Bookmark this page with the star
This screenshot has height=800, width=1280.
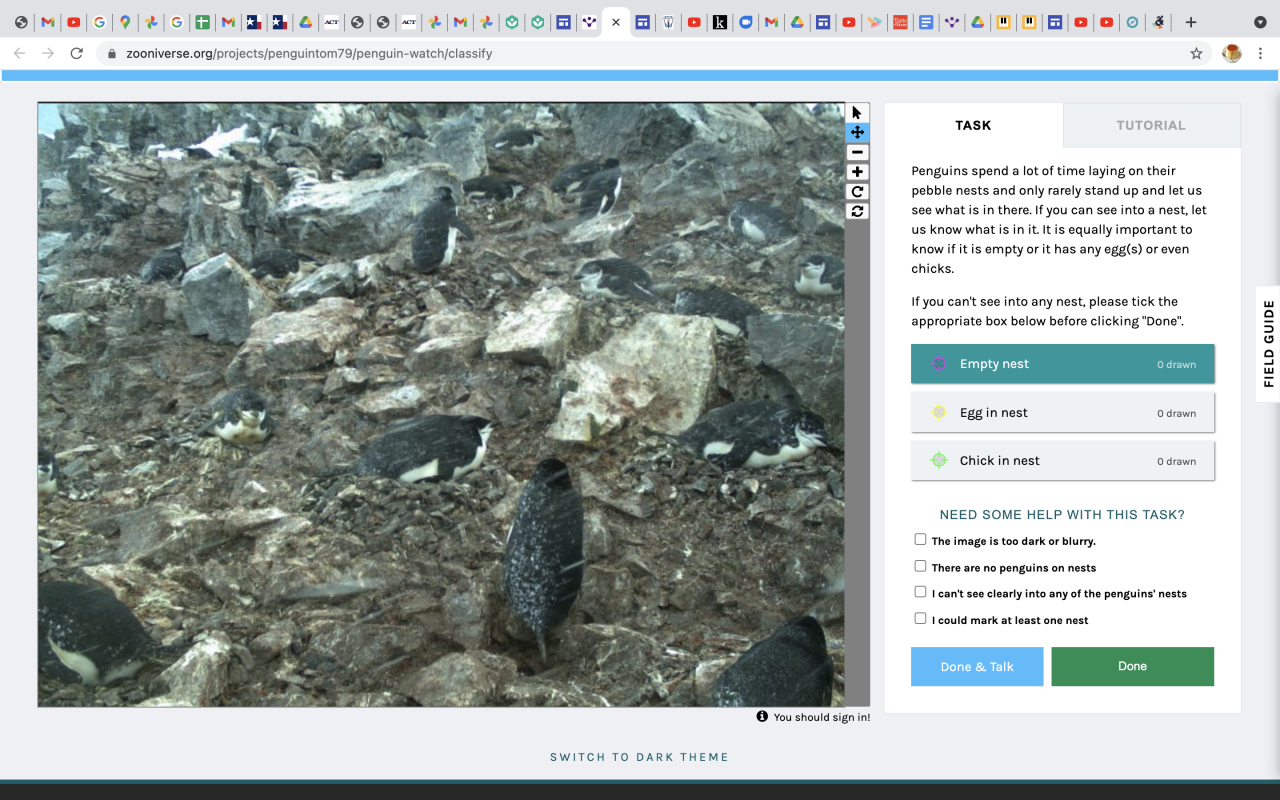coord(1196,54)
